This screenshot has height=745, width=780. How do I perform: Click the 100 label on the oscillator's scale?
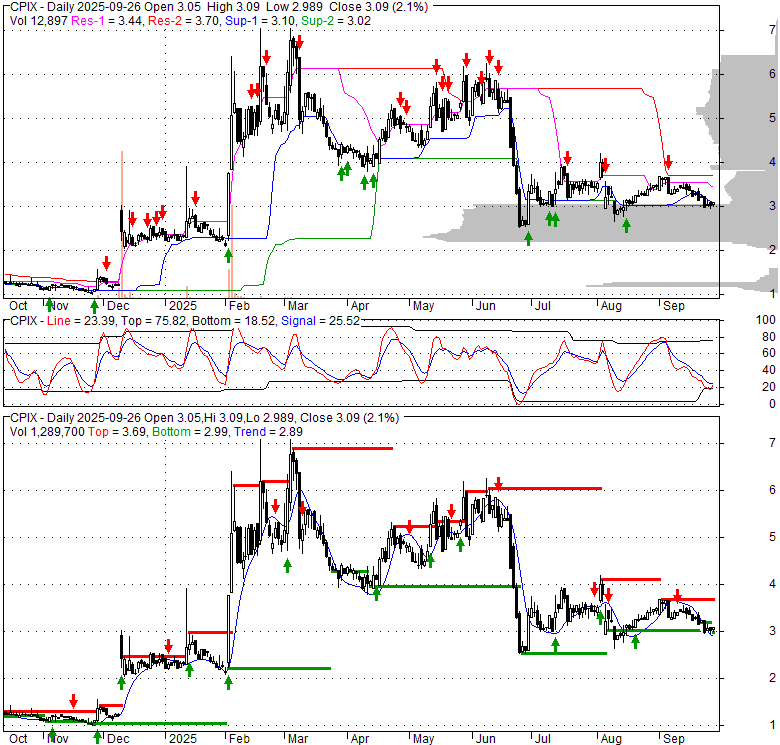pos(766,320)
